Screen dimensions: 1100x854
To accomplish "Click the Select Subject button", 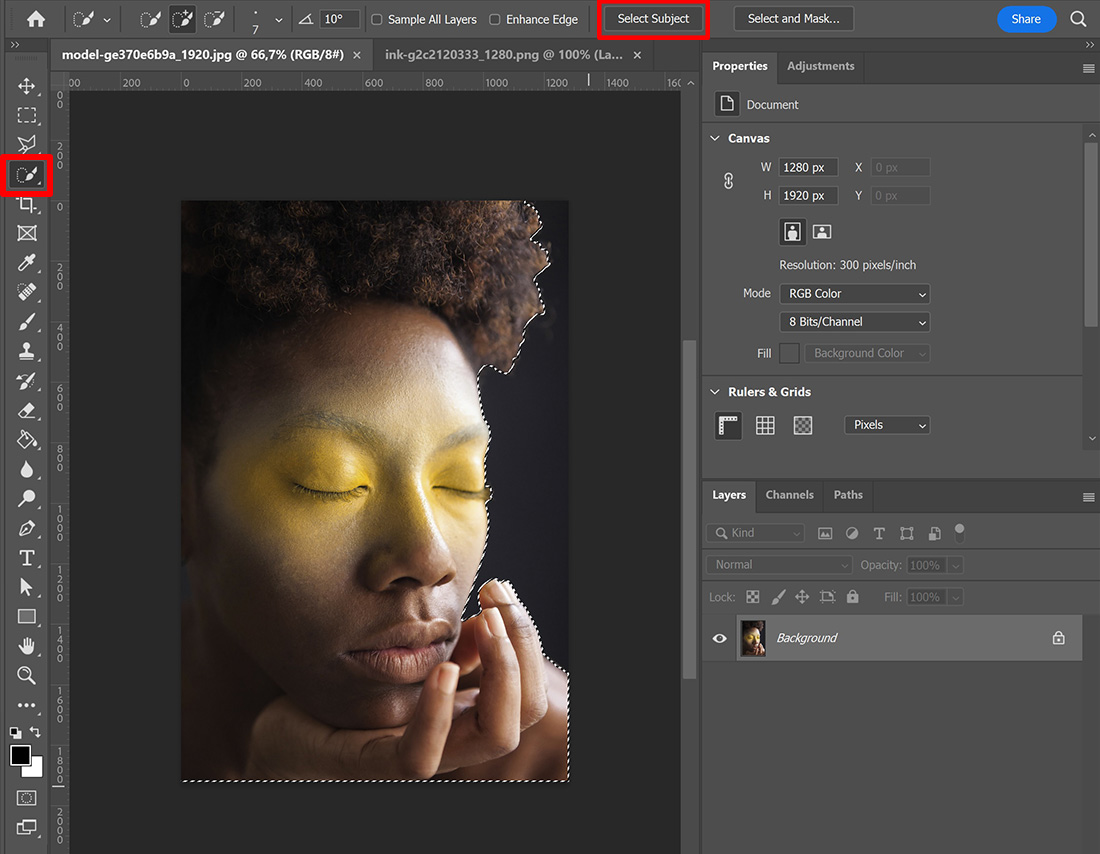I will (653, 18).
